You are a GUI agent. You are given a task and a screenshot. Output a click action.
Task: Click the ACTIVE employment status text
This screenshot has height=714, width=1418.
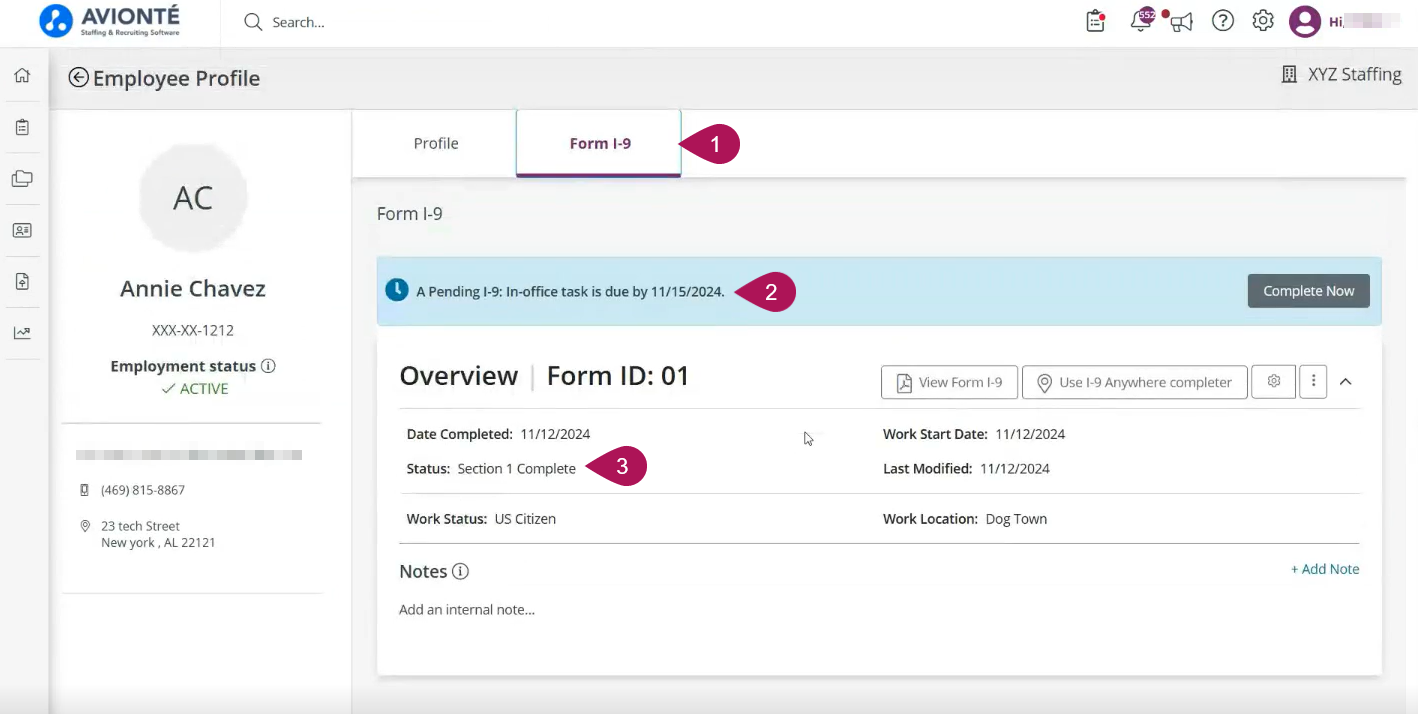pyautogui.click(x=195, y=389)
